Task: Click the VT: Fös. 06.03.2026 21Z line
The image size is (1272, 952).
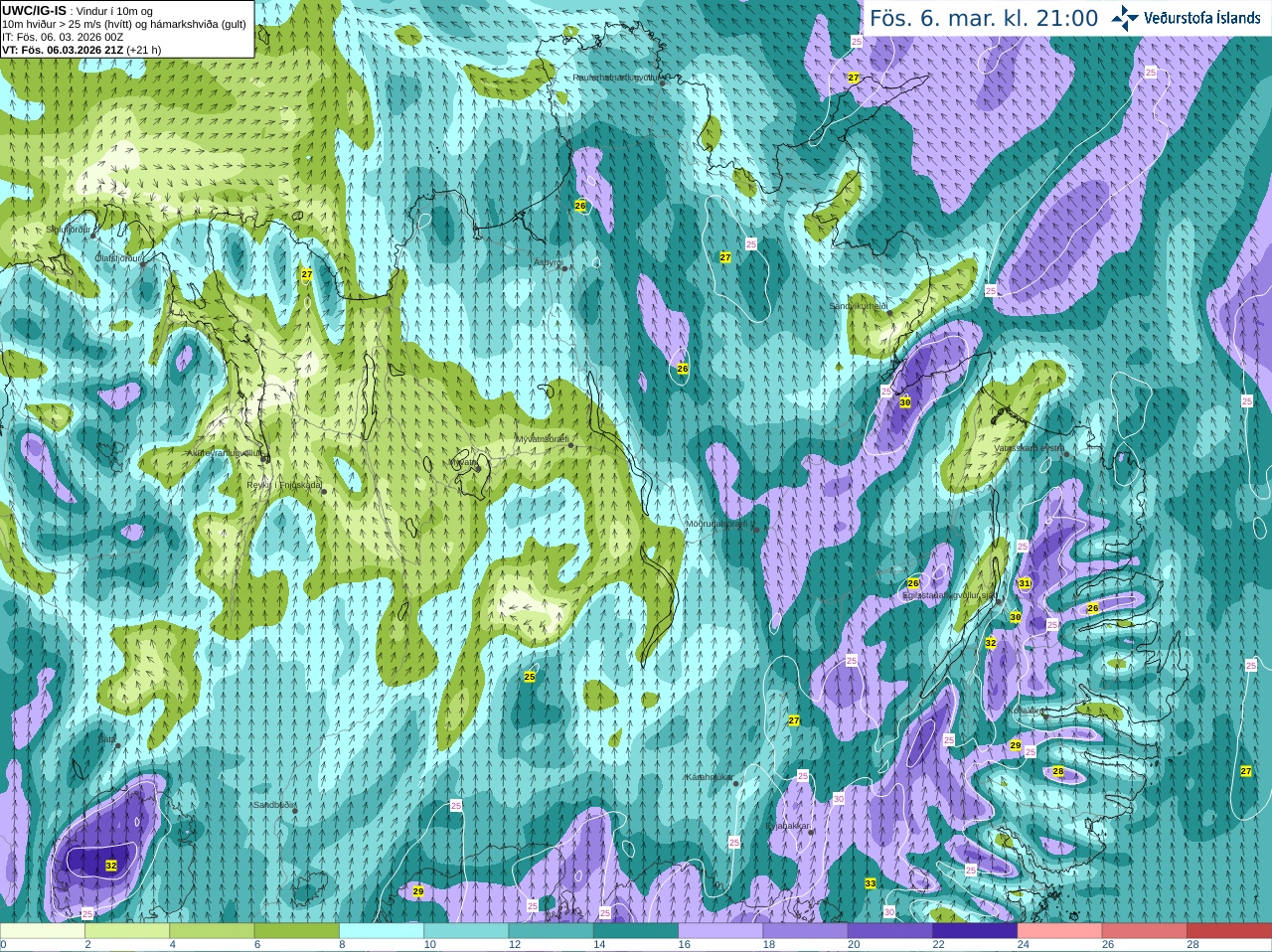Action: click(x=81, y=50)
